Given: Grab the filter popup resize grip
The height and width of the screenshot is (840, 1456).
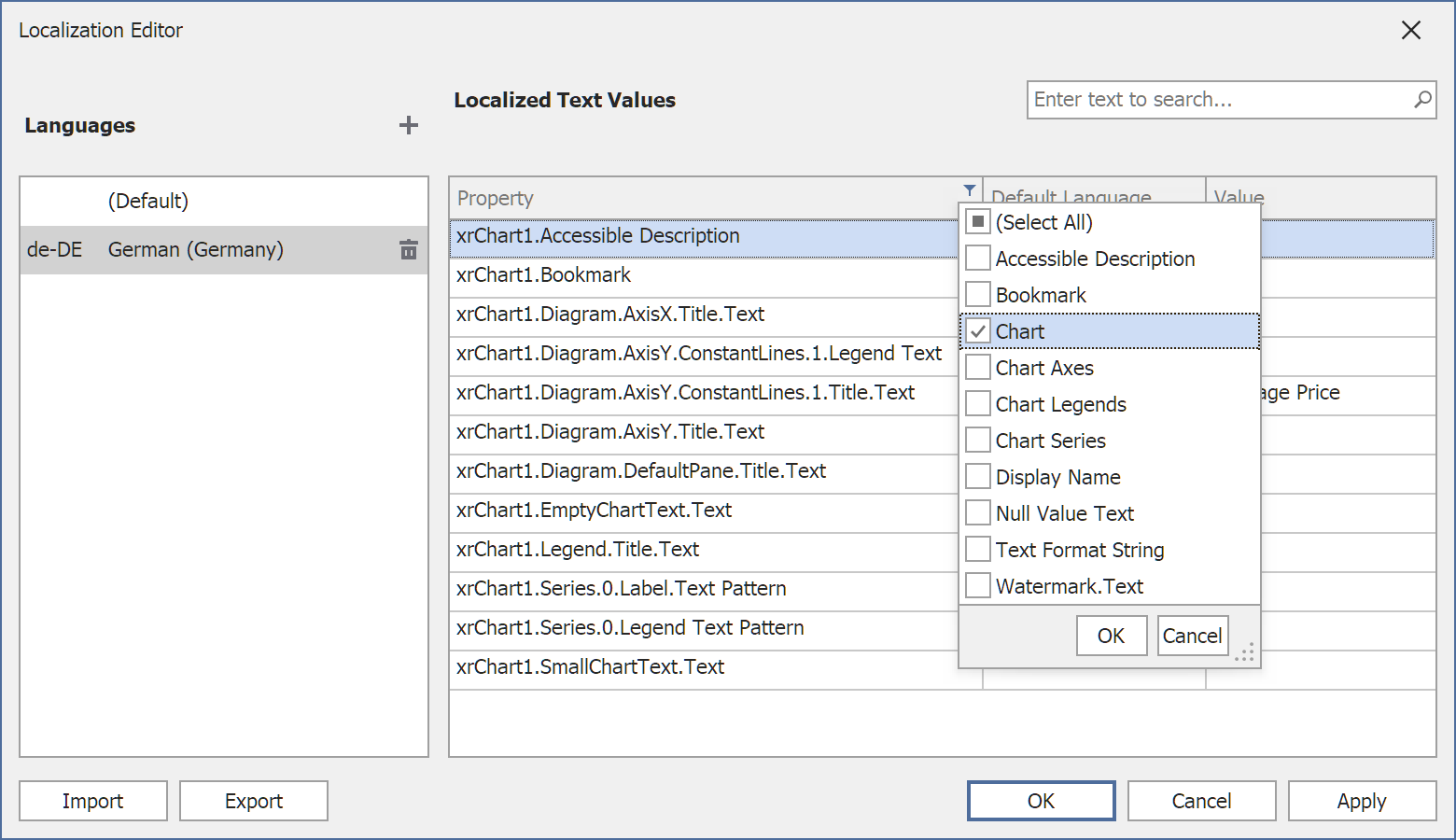Looking at the screenshot, I should coord(1245,652).
